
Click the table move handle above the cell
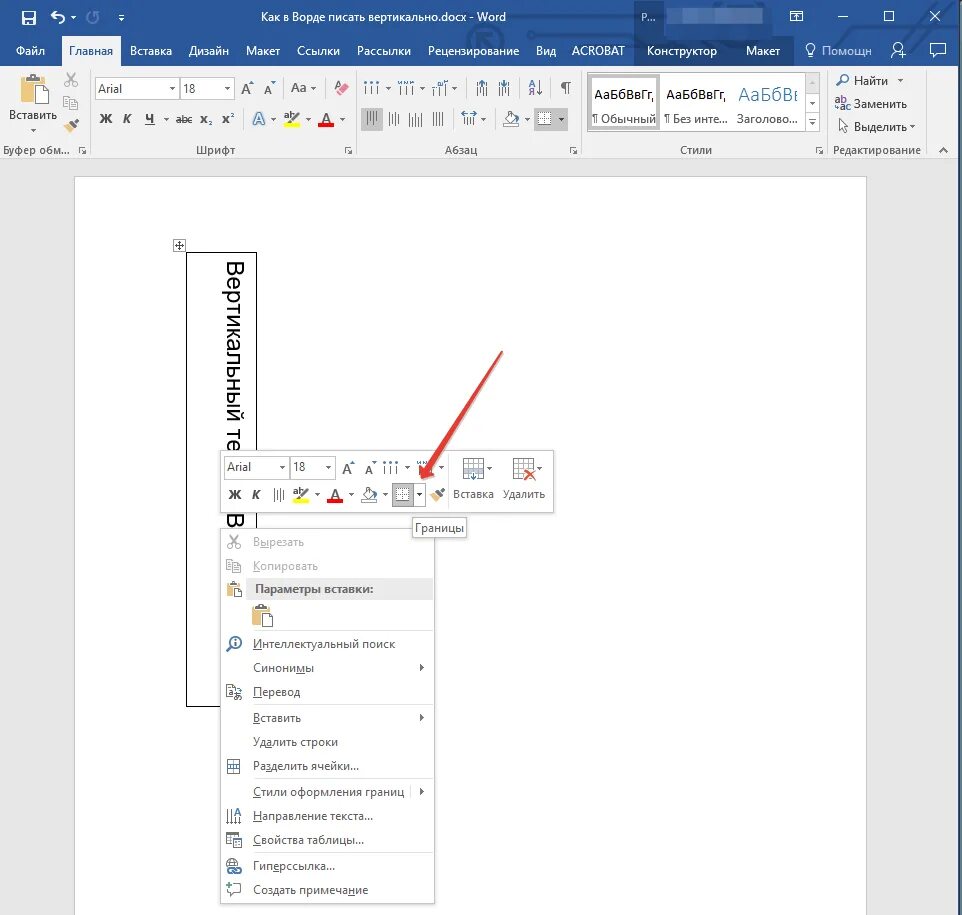click(179, 245)
